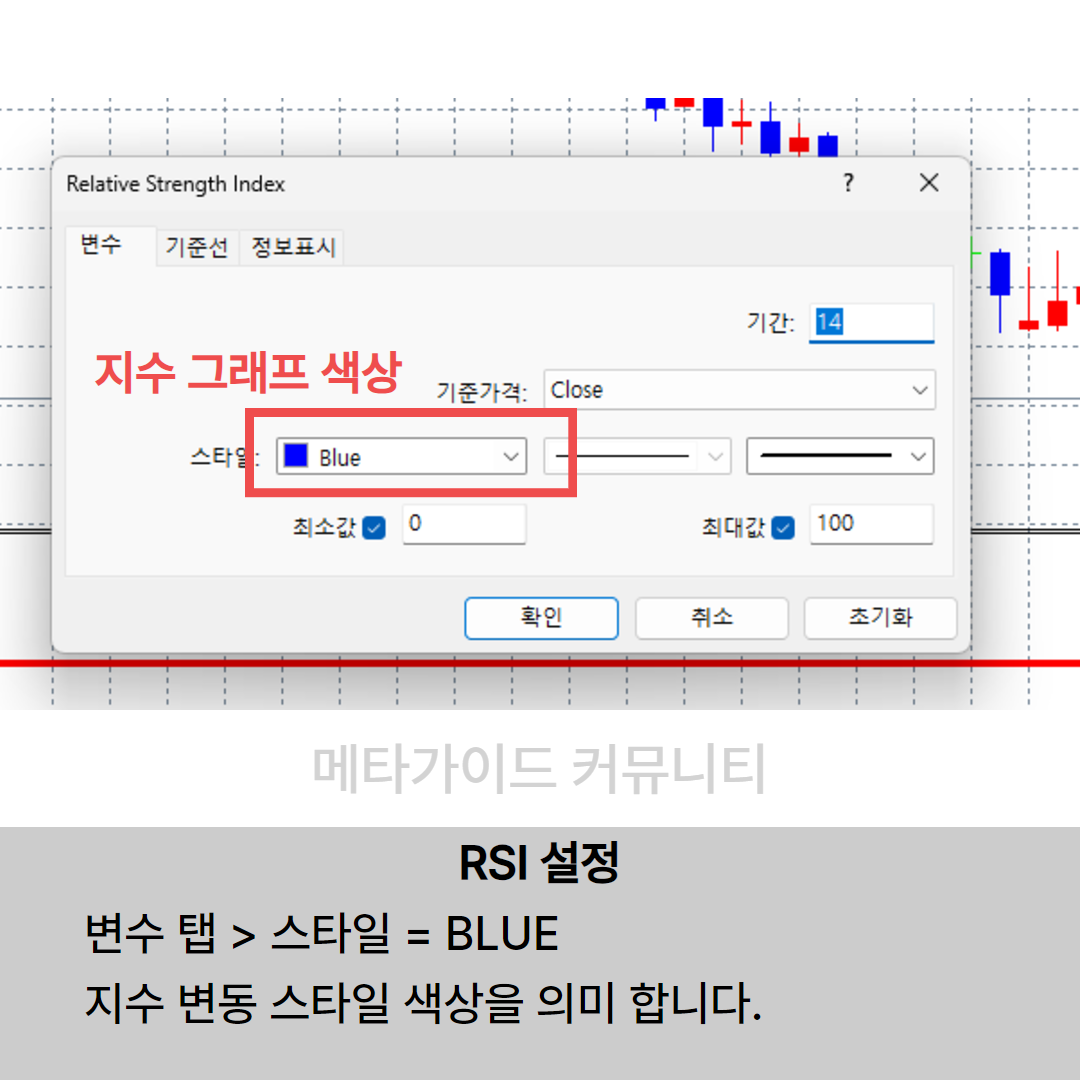The image size is (1080, 1080).
Task: Click the question mark help icon
Action: click(848, 183)
